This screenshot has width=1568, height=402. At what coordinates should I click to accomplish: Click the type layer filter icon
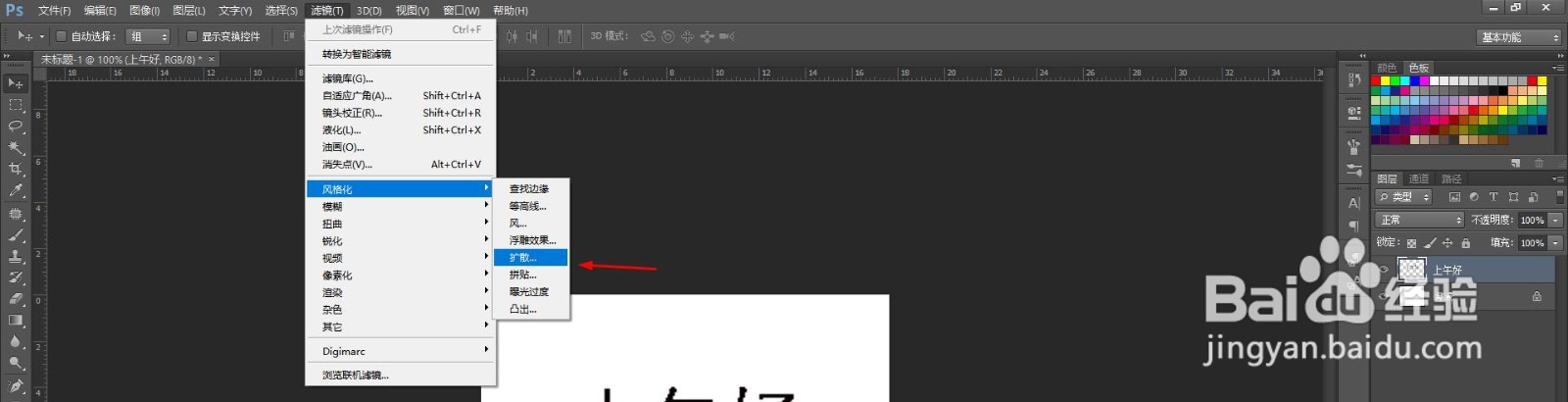pos(1494,197)
